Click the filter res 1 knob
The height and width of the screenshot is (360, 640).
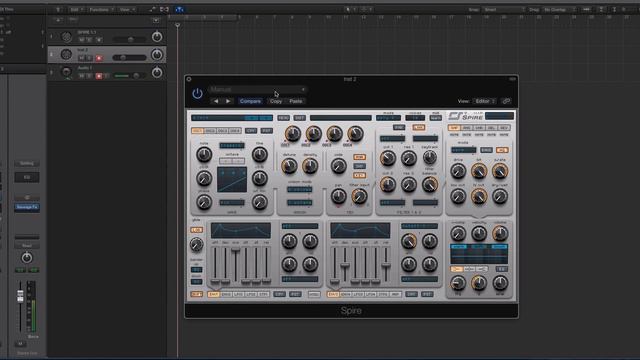pyautogui.click(x=409, y=158)
